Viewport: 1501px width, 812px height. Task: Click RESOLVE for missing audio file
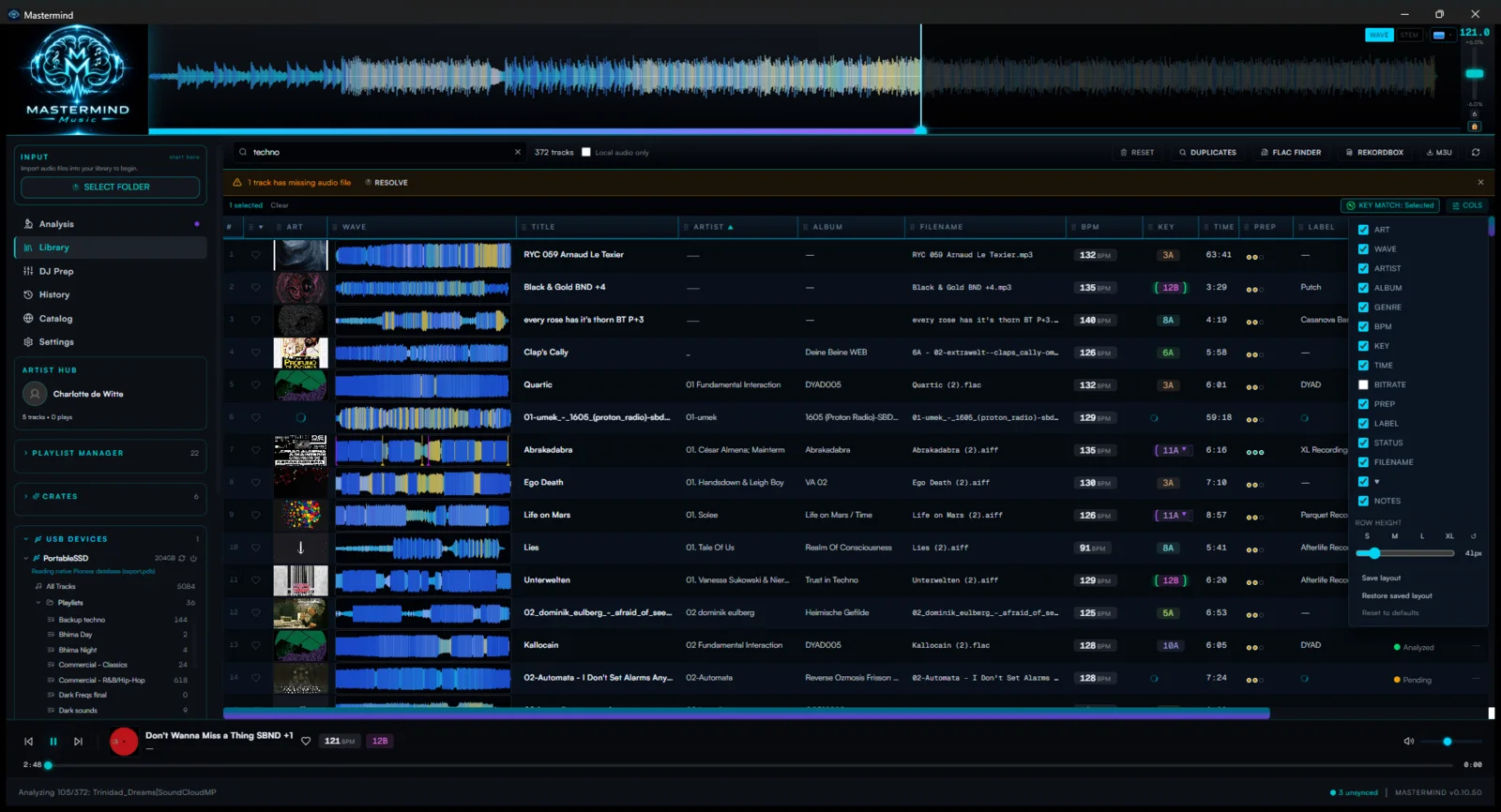387,182
